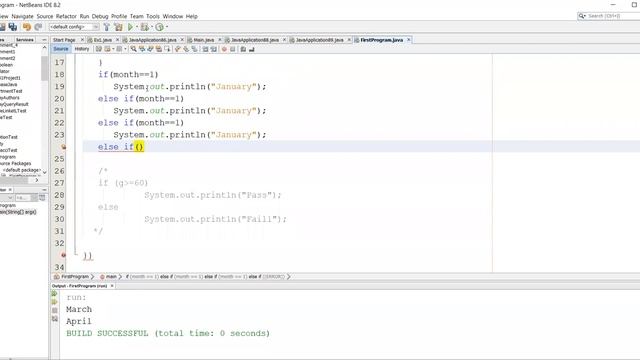Click the Build Project hammer icon

point(107,27)
